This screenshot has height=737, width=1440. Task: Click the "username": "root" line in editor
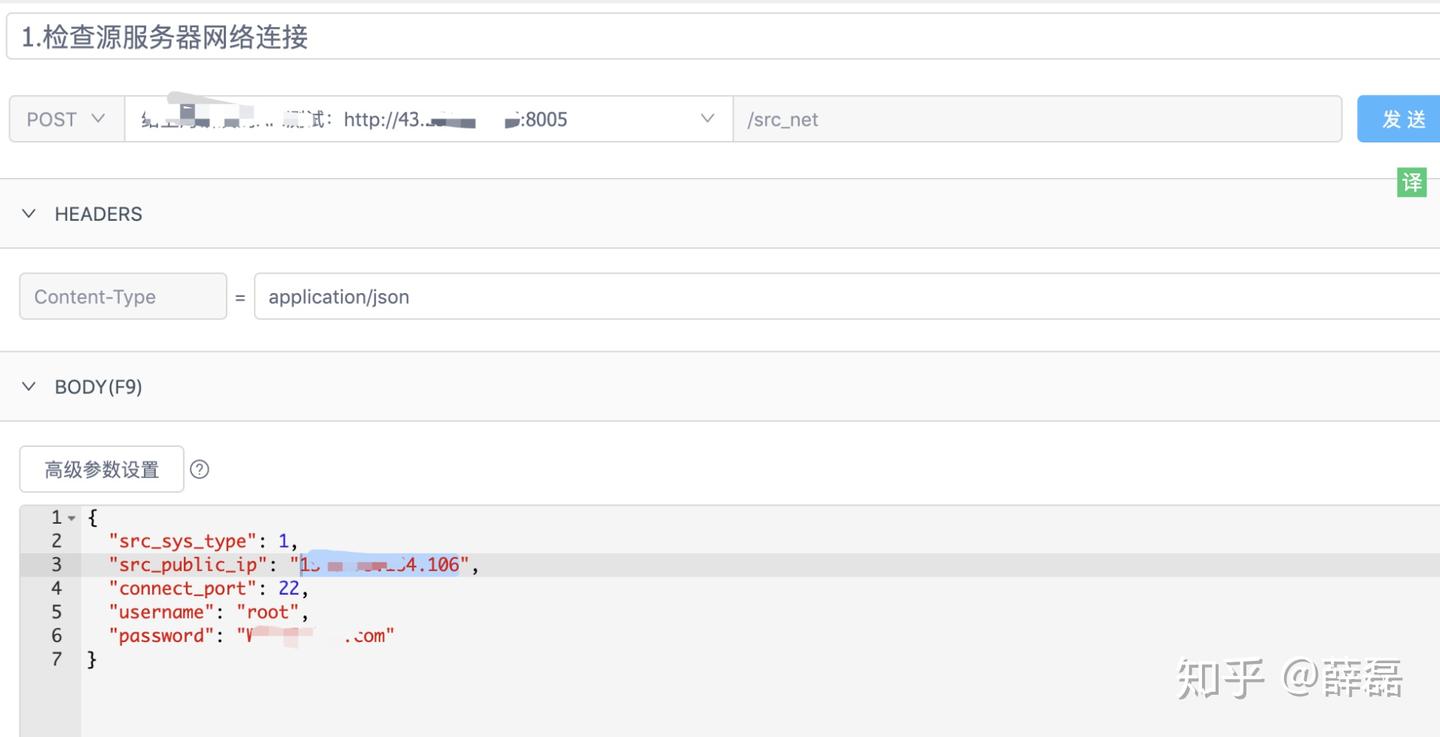(760, 612)
